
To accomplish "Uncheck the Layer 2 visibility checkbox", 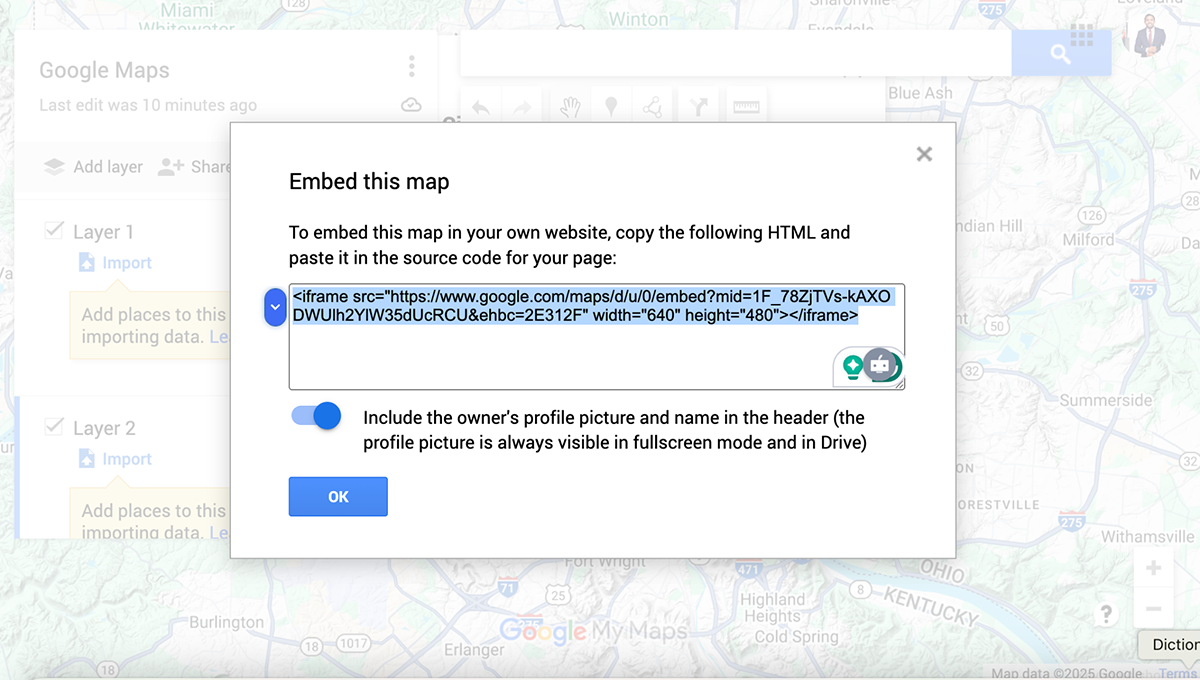I will tap(55, 427).
